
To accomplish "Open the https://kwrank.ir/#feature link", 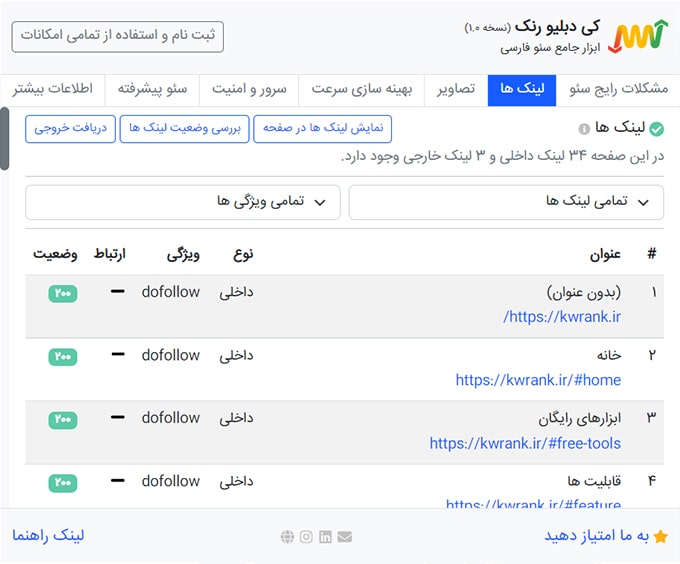I will (x=533, y=503).
